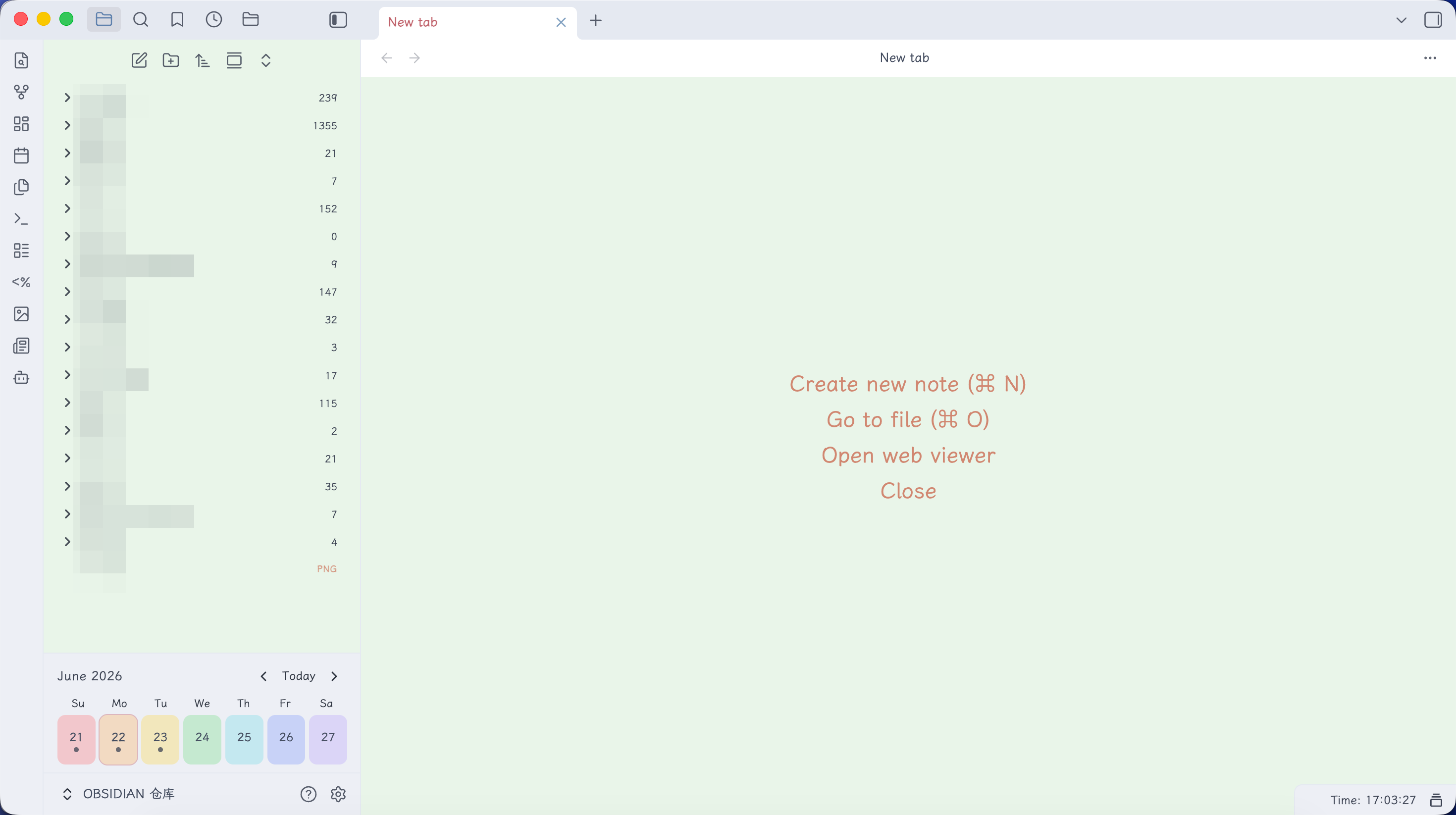The height and width of the screenshot is (815, 1456).
Task: Open templates copy ribbon icon
Action: [x=21, y=187]
